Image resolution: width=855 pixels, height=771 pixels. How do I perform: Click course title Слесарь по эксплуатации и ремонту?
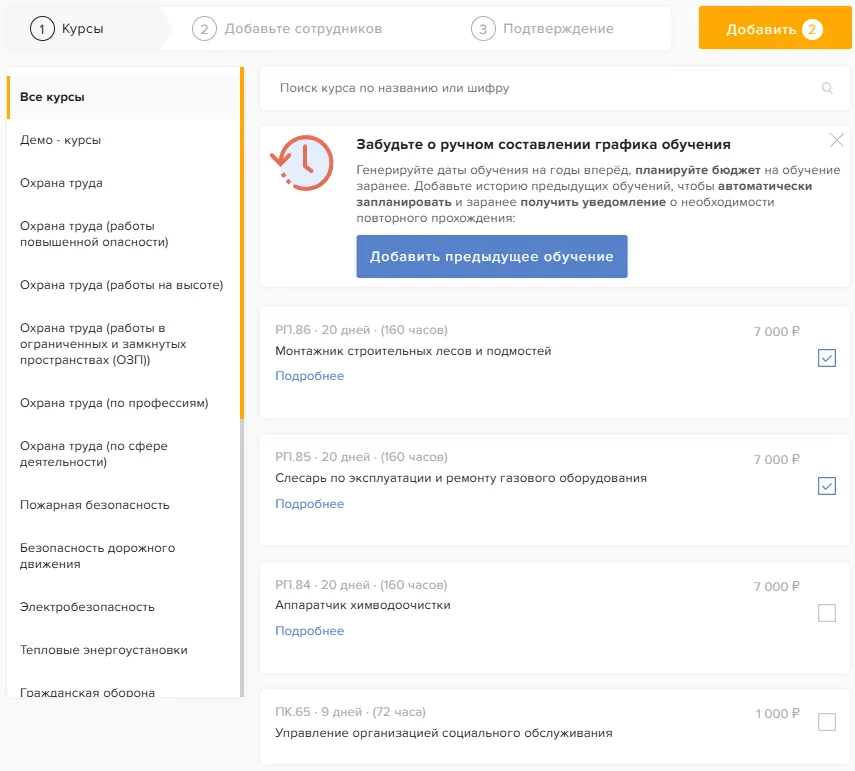click(x=461, y=478)
